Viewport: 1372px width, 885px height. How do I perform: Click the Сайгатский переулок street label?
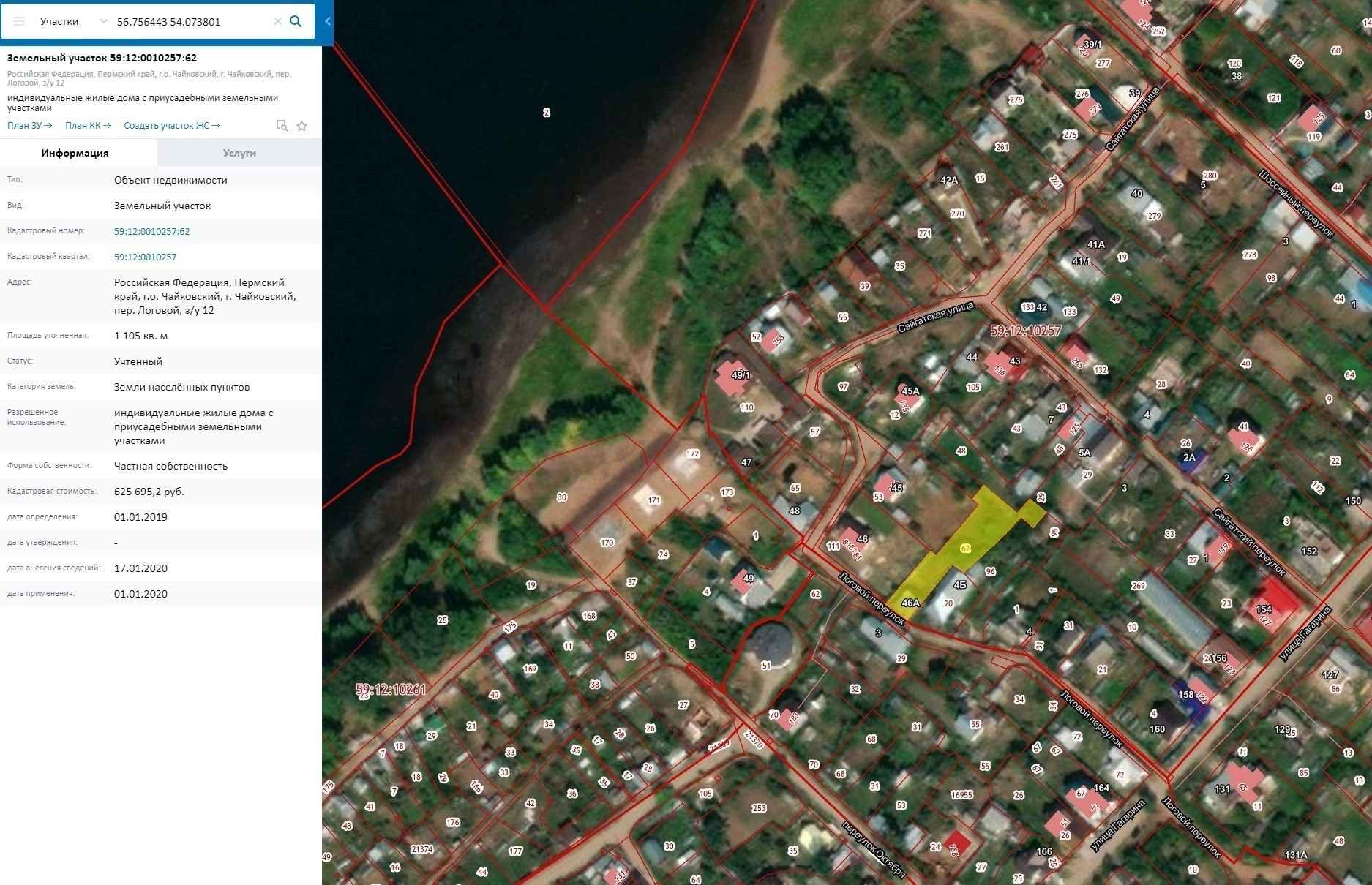(1249, 542)
